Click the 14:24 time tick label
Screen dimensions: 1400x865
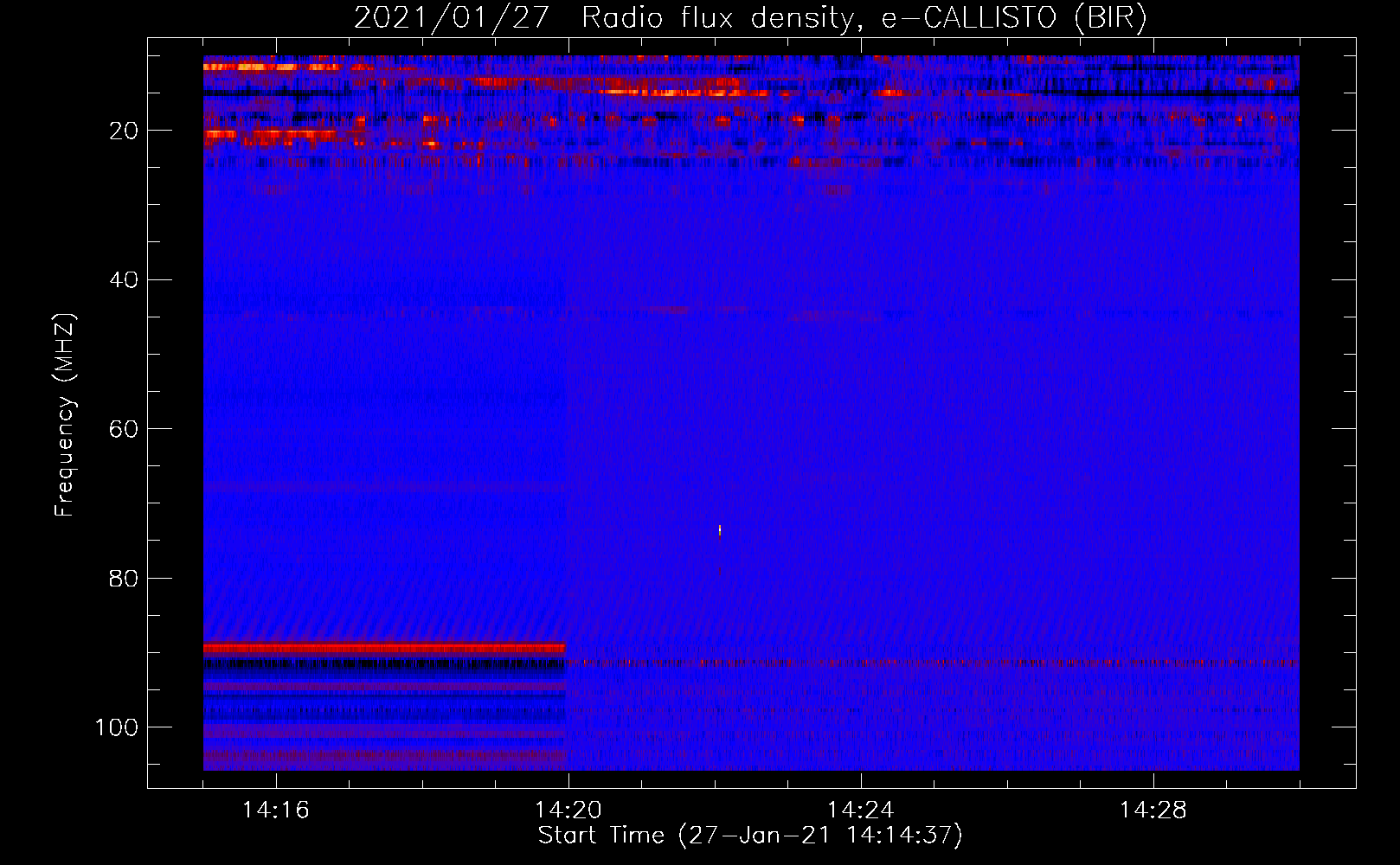click(x=861, y=811)
